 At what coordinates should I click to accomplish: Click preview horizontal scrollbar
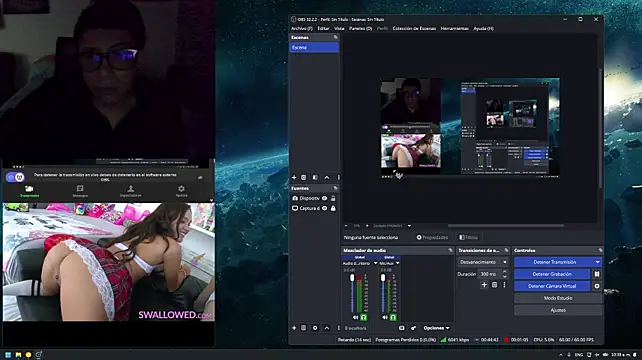(506, 226)
